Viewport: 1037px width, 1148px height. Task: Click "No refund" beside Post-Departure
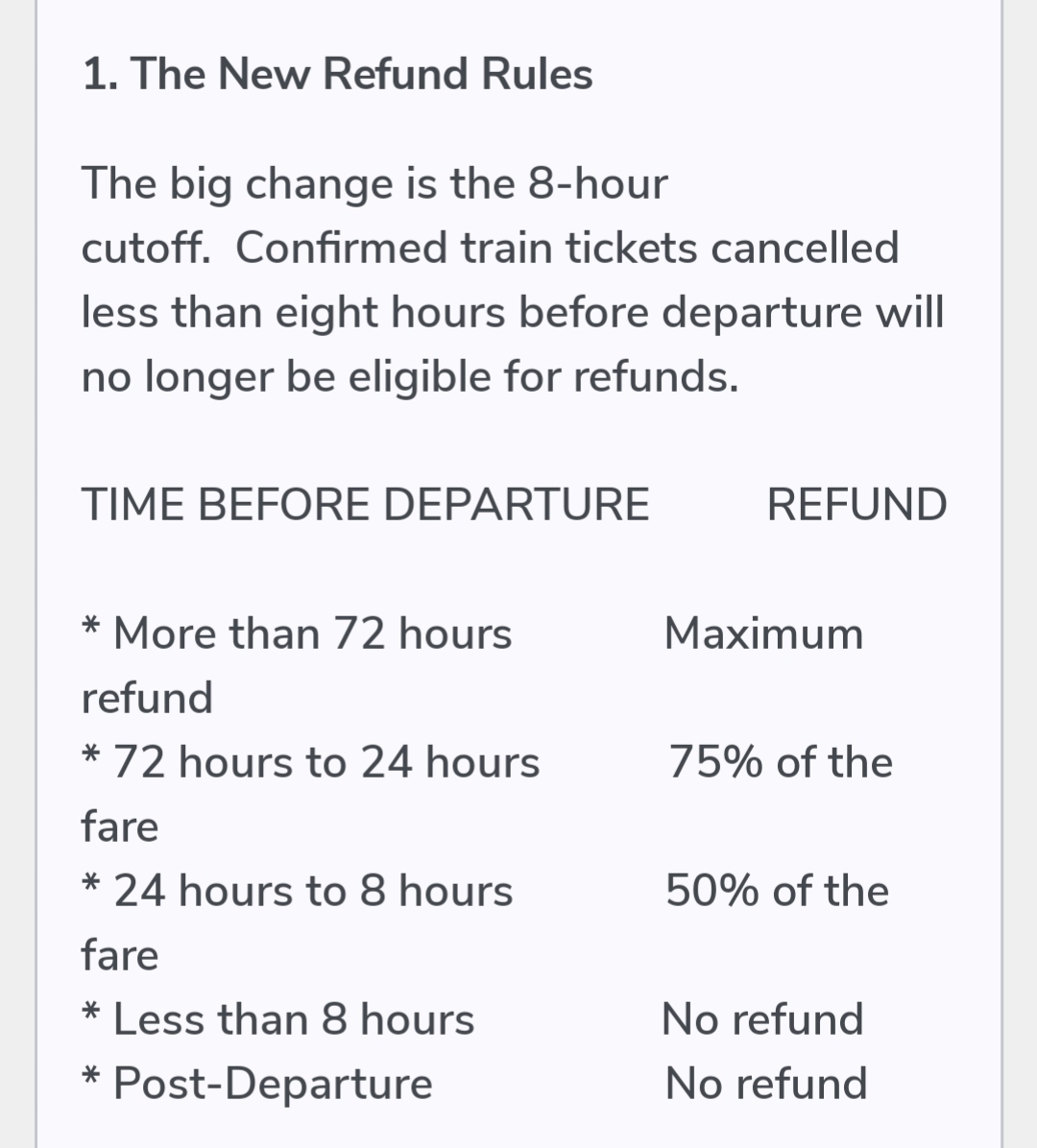click(766, 1084)
